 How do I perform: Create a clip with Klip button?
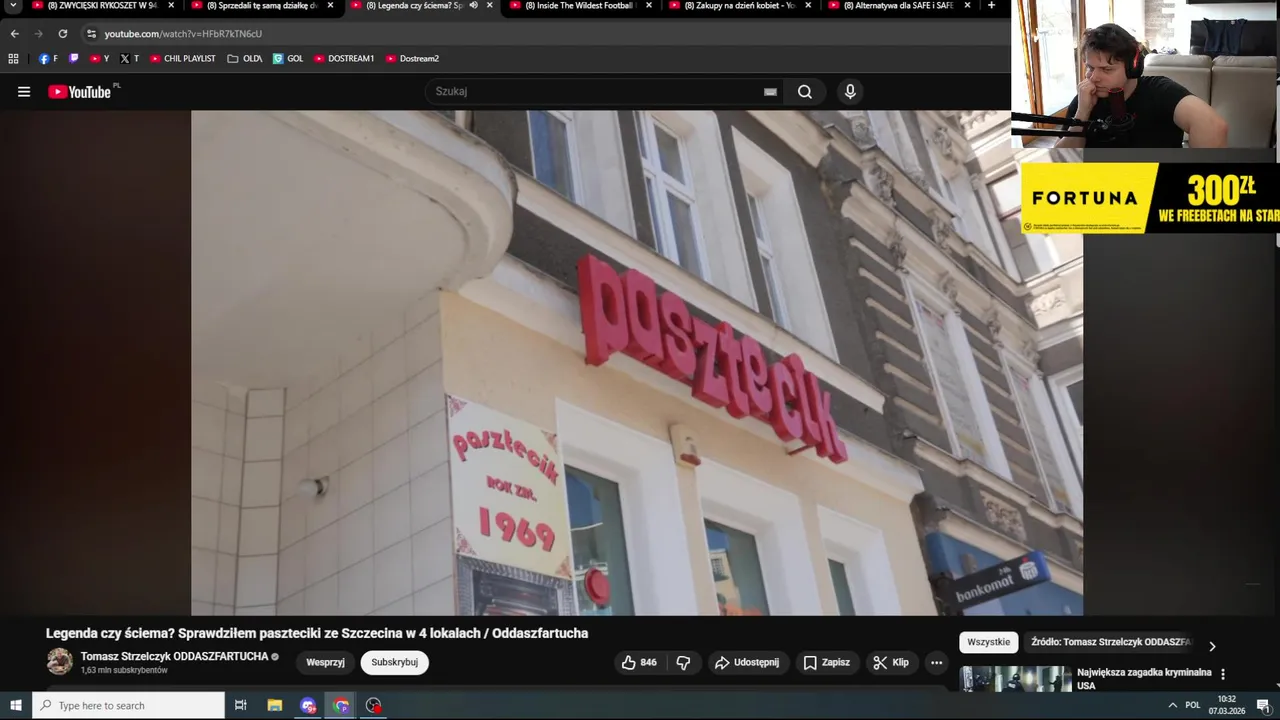click(891, 662)
